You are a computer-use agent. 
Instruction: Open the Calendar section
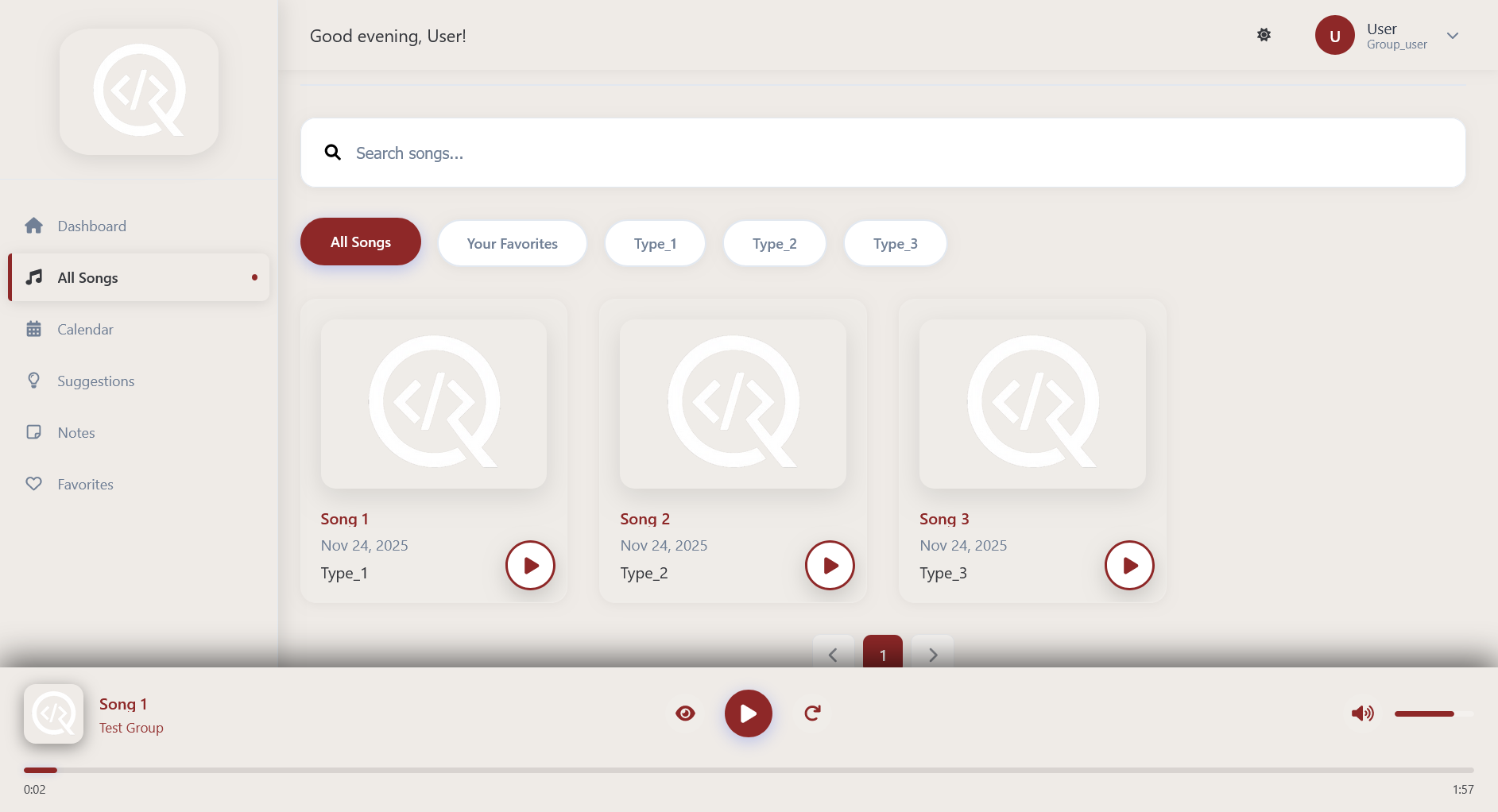(85, 329)
